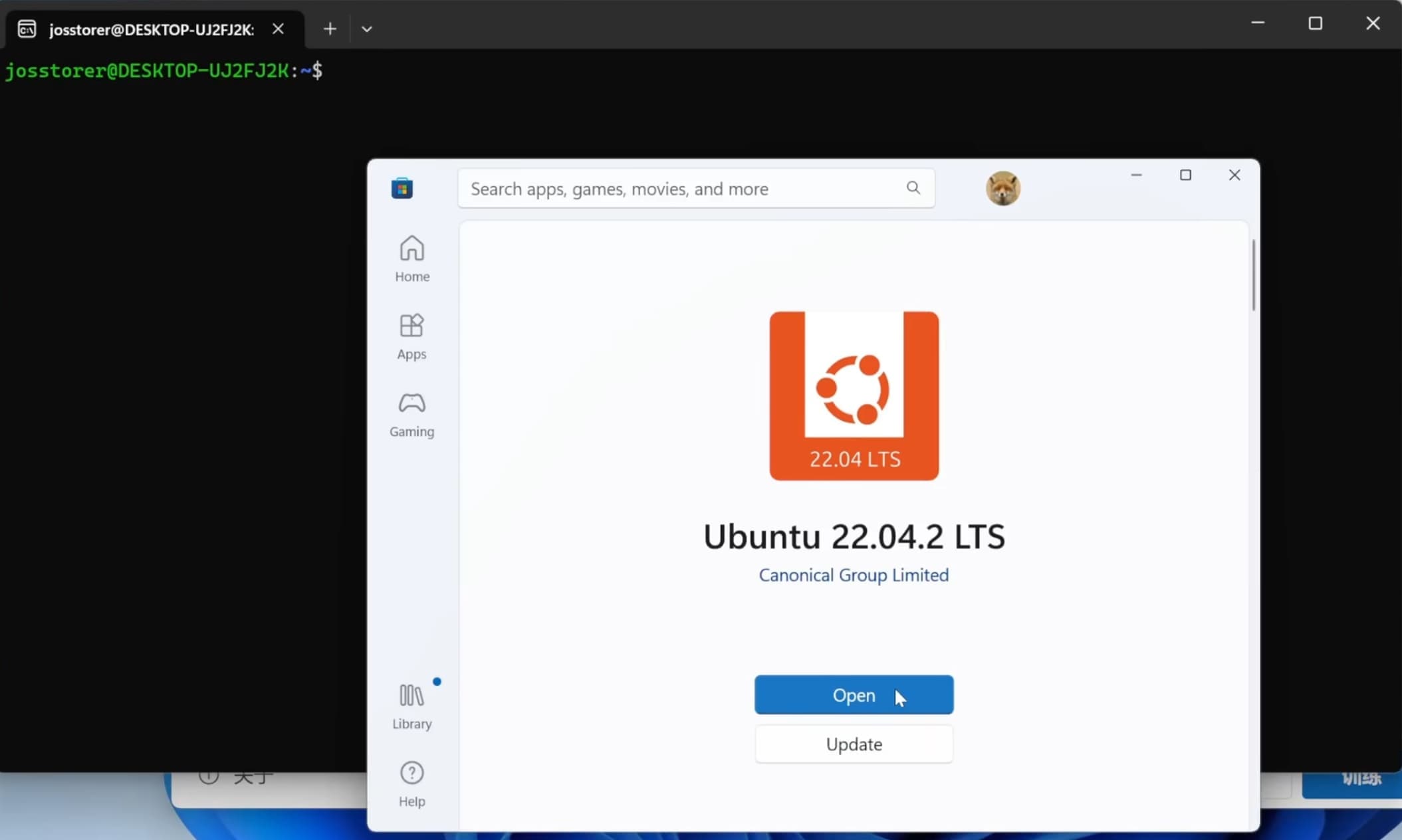Image resolution: width=1402 pixels, height=840 pixels.
Task: Click the terminal window icon in tab
Action: pos(27,29)
